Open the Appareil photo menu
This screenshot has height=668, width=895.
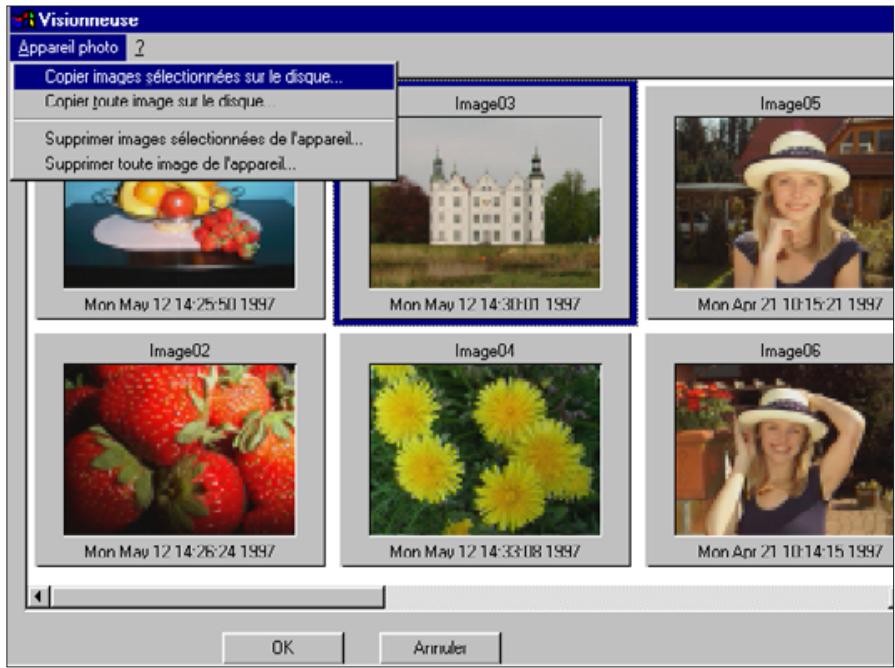tap(68, 47)
